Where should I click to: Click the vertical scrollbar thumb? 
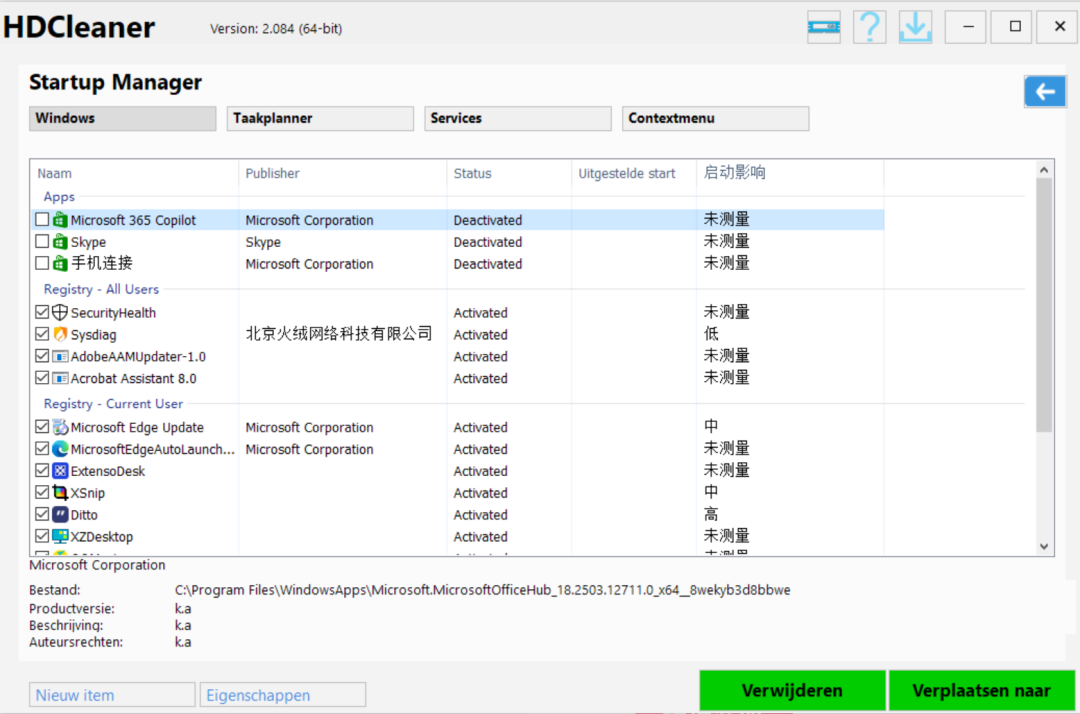pos(1044,305)
